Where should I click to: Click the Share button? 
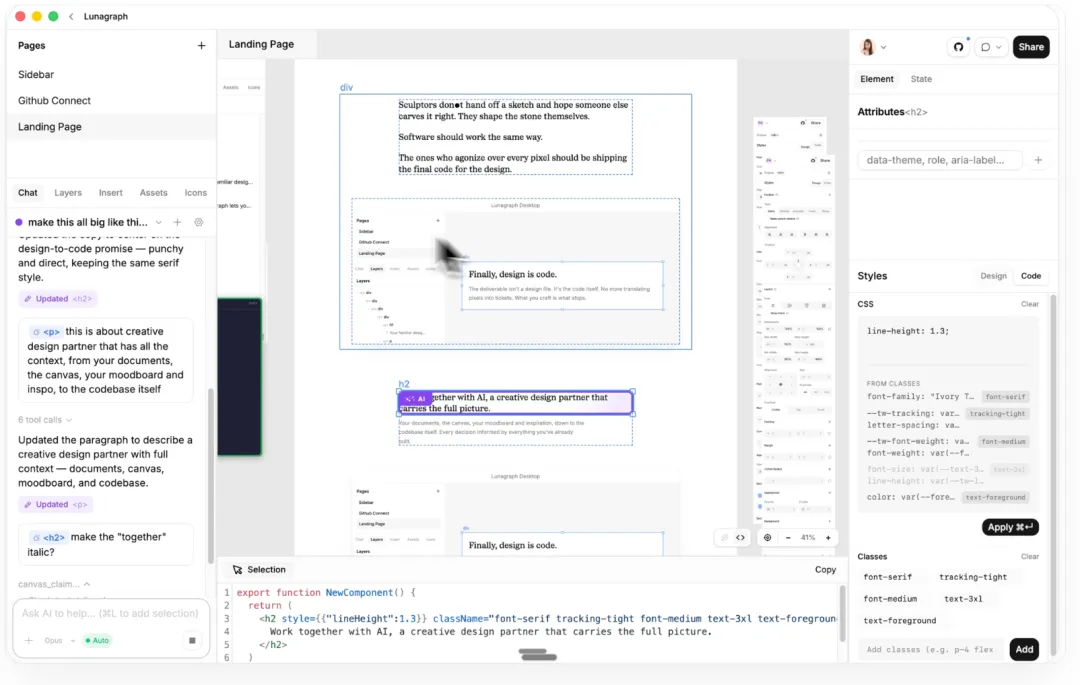click(1030, 47)
